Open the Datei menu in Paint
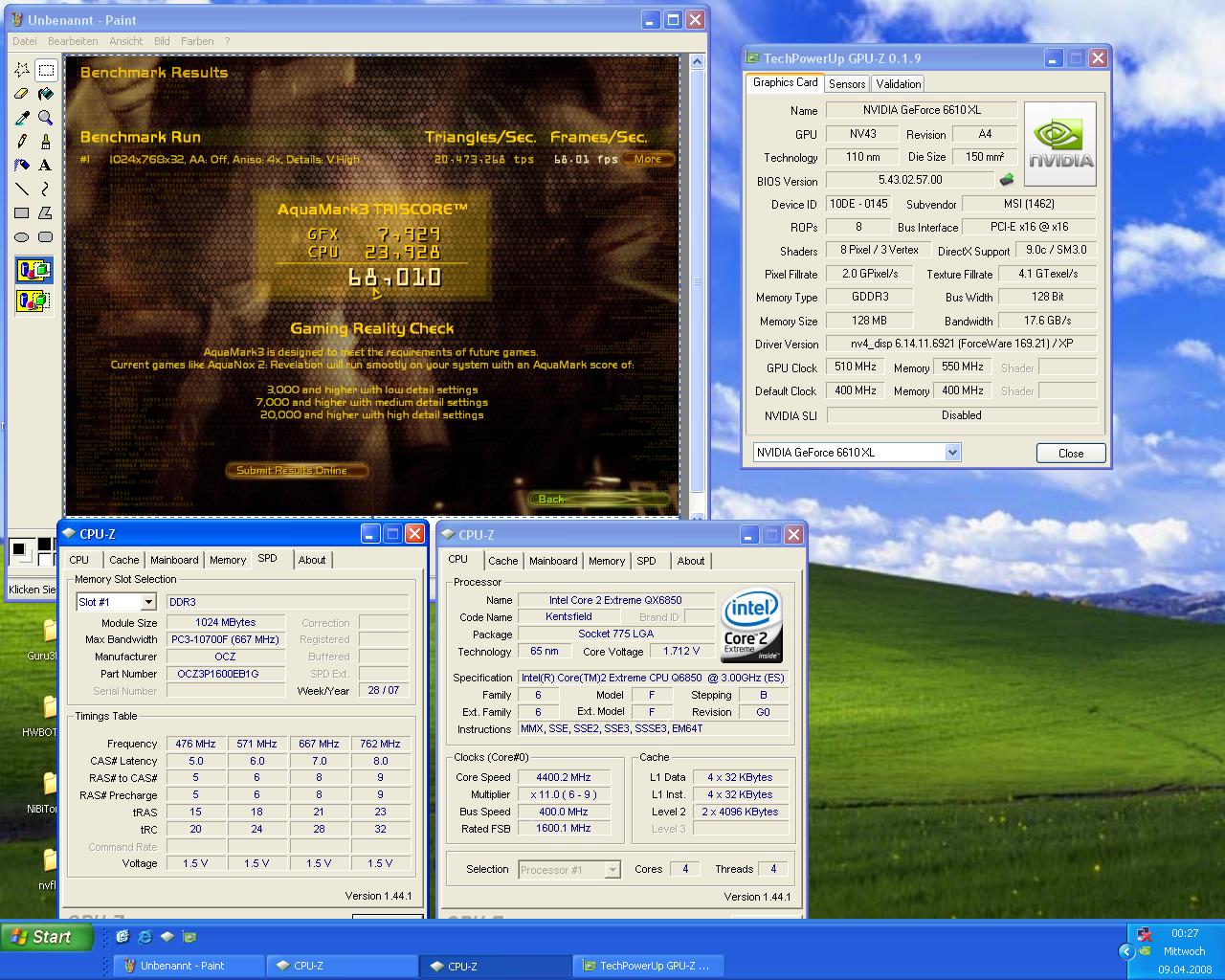The image size is (1225, 980). [25, 41]
